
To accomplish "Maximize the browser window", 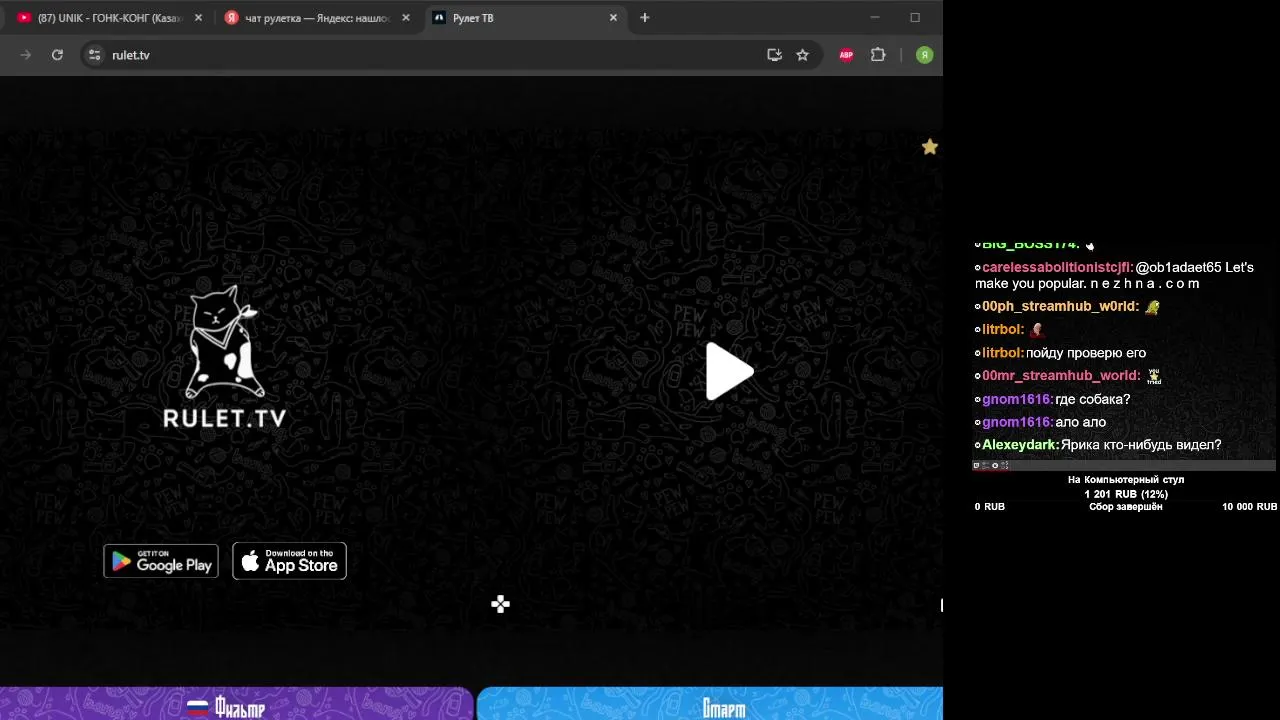I will click(x=915, y=18).
